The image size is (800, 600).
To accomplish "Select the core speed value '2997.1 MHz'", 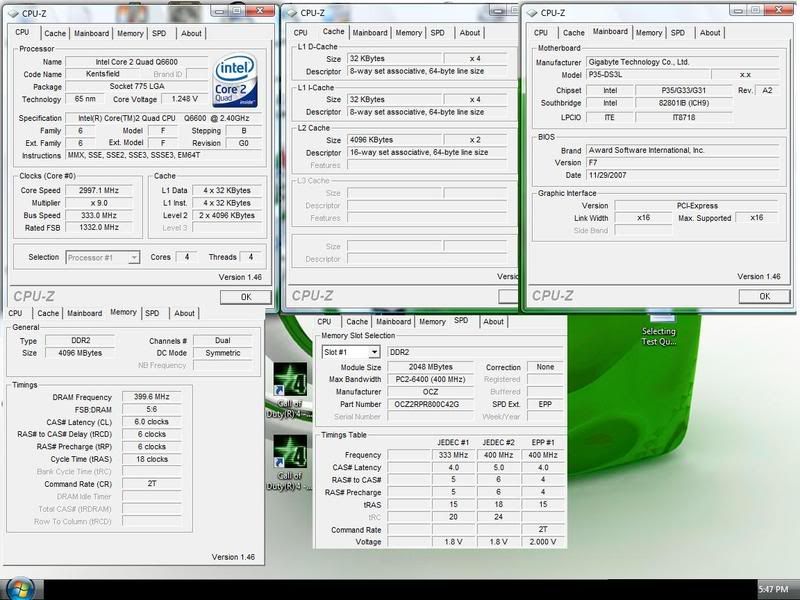I will [x=99, y=190].
